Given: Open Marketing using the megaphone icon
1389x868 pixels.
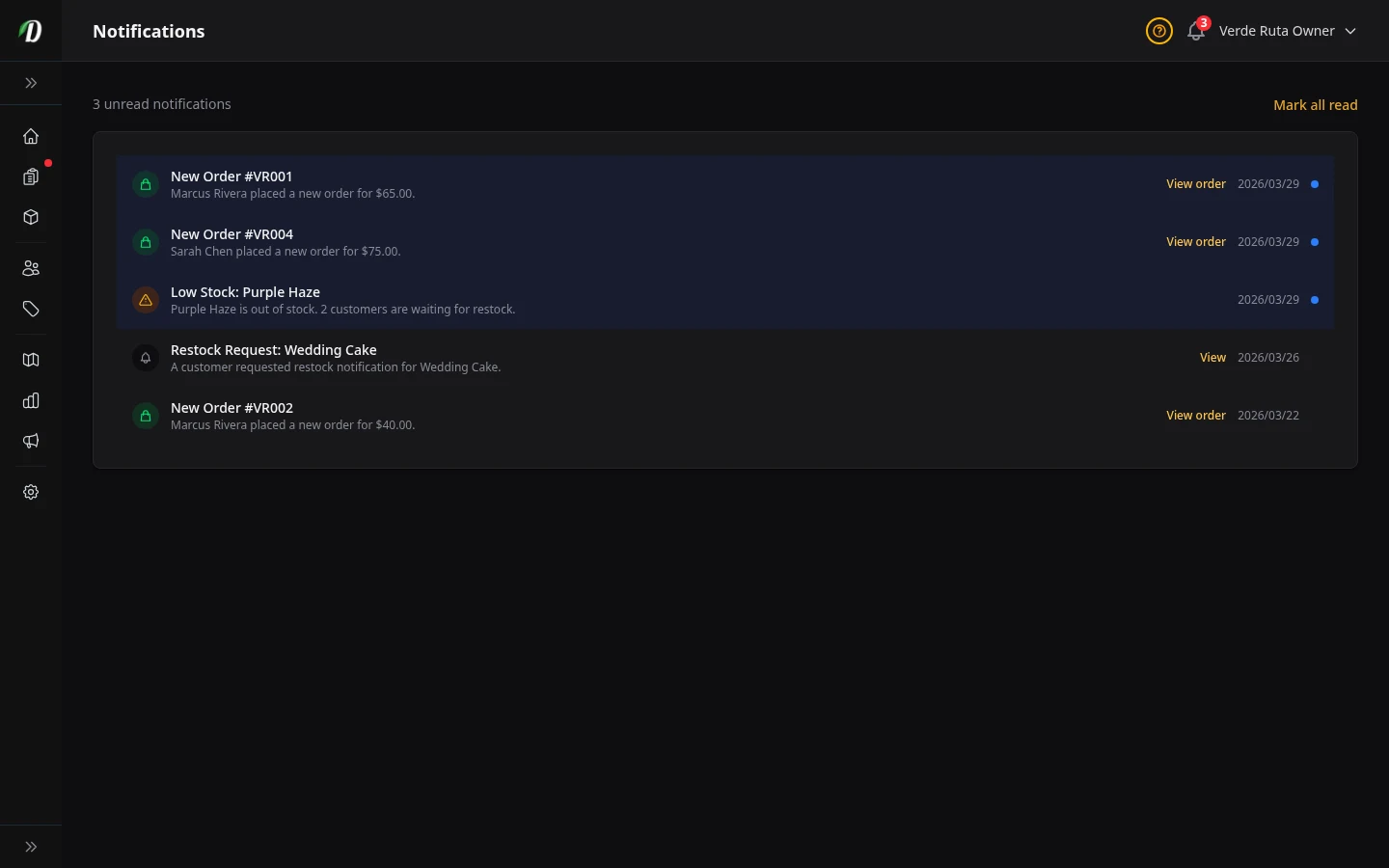Looking at the screenshot, I should [31, 441].
